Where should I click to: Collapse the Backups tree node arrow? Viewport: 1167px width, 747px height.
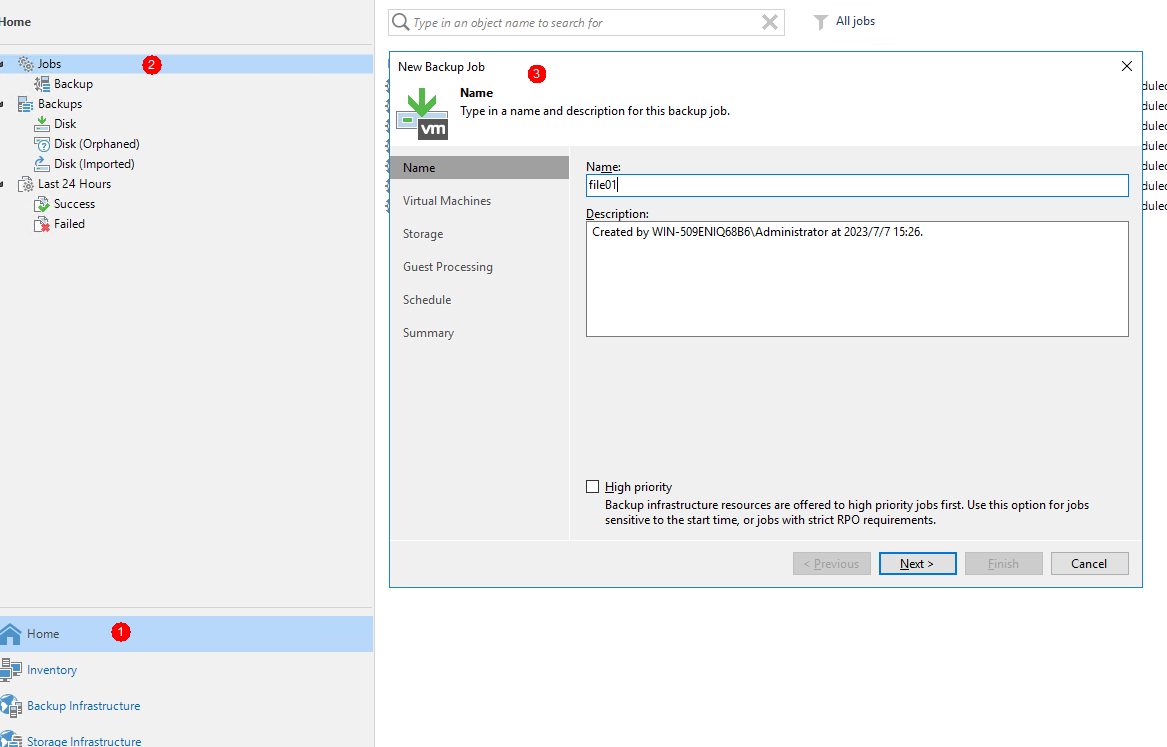coord(3,104)
